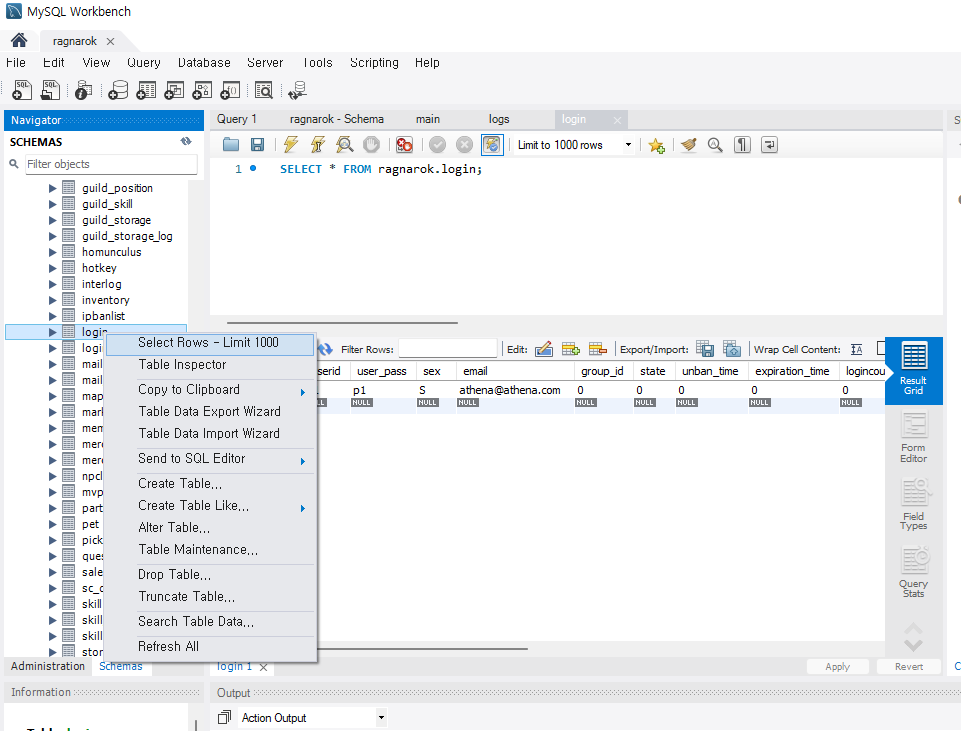Execute statement under the cursor icon

[317, 145]
